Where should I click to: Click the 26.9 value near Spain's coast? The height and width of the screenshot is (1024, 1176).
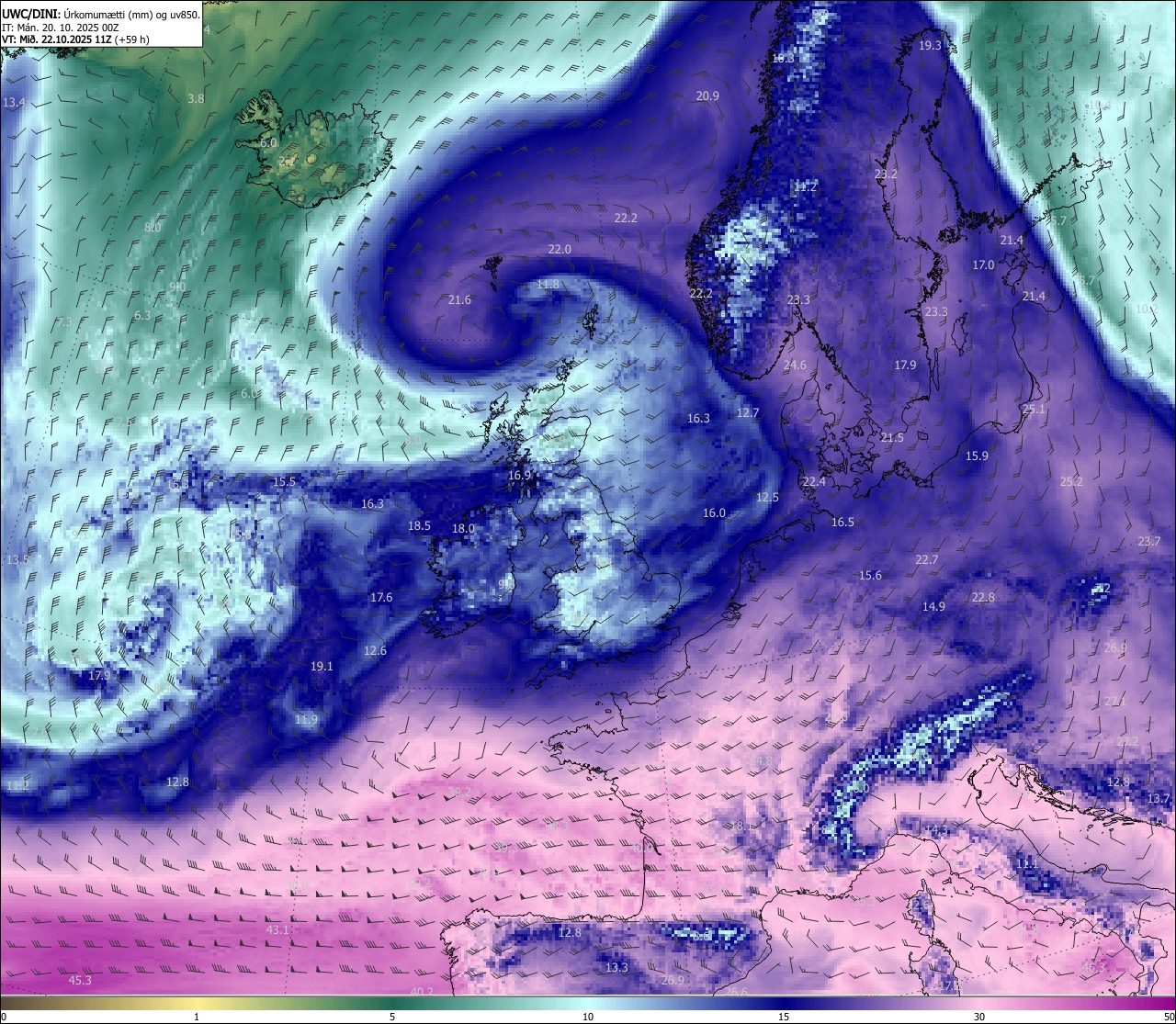[x=673, y=980]
